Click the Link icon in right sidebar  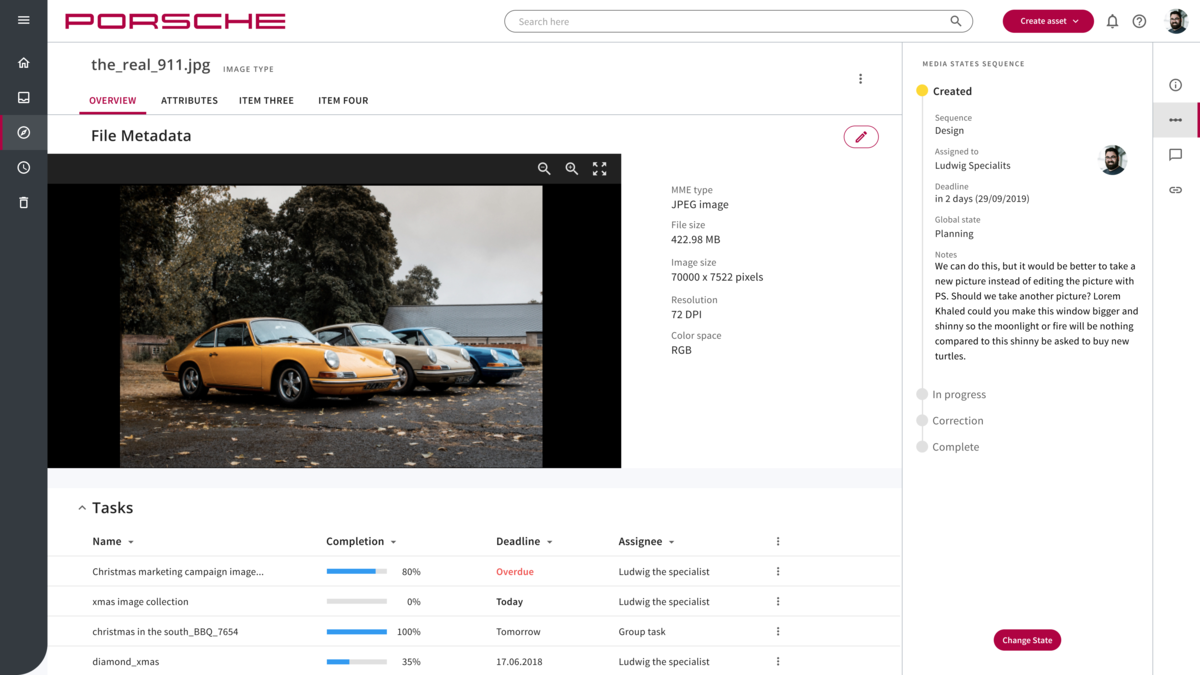(1175, 190)
